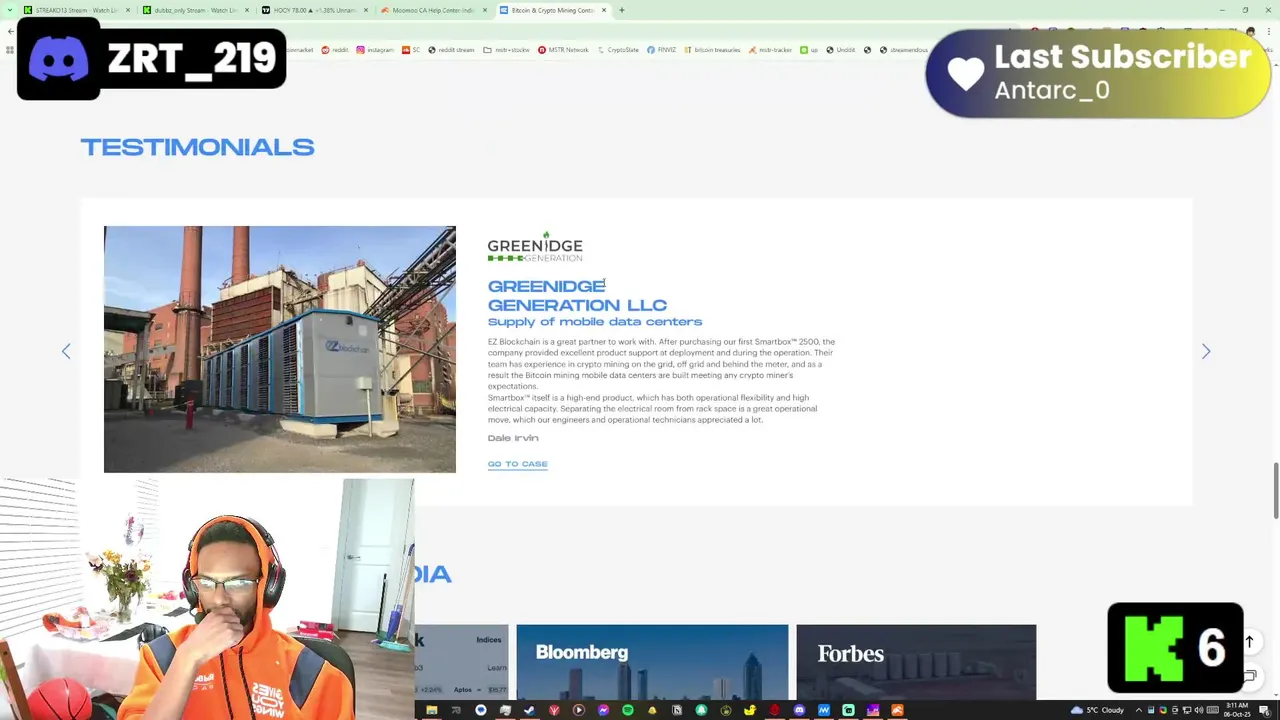Open the bitcoin treasuries bookmark
Image resolution: width=1280 pixels, height=720 pixels.
pyautogui.click(x=712, y=50)
